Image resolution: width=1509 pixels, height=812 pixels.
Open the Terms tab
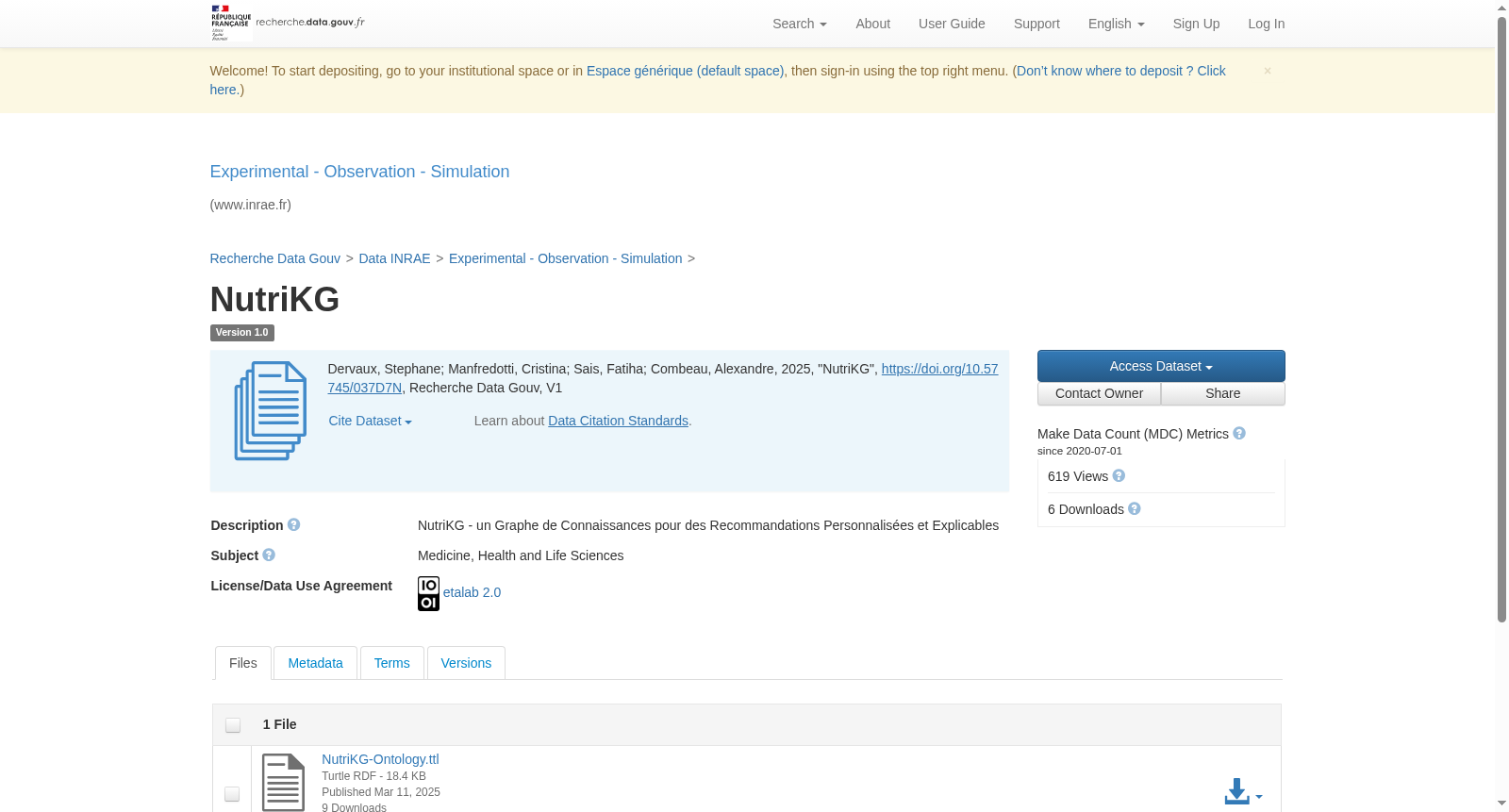tap(392, 663)
